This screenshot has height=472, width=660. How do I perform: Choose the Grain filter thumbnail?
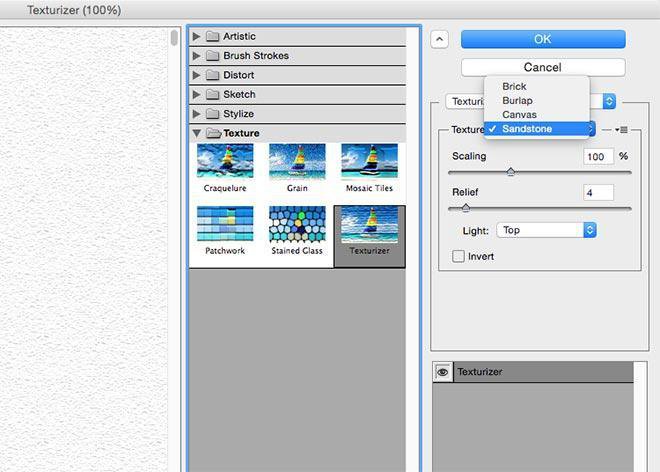[x=297, y=162]
